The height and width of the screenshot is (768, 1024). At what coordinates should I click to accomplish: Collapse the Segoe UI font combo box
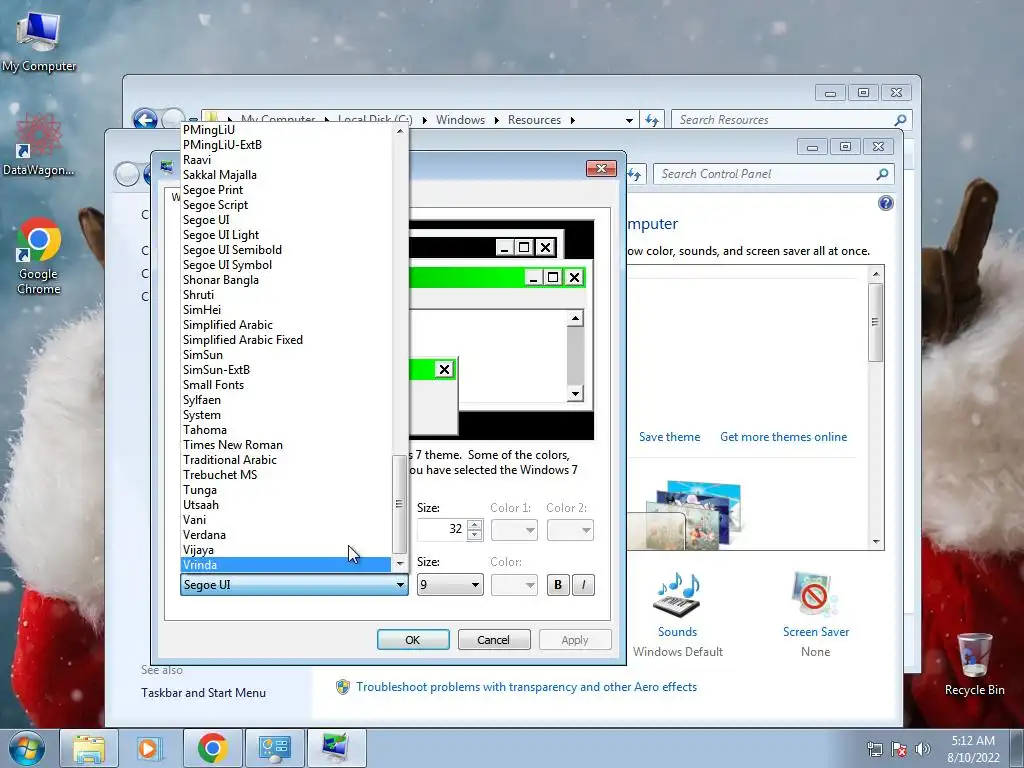[x=400, y=584]
